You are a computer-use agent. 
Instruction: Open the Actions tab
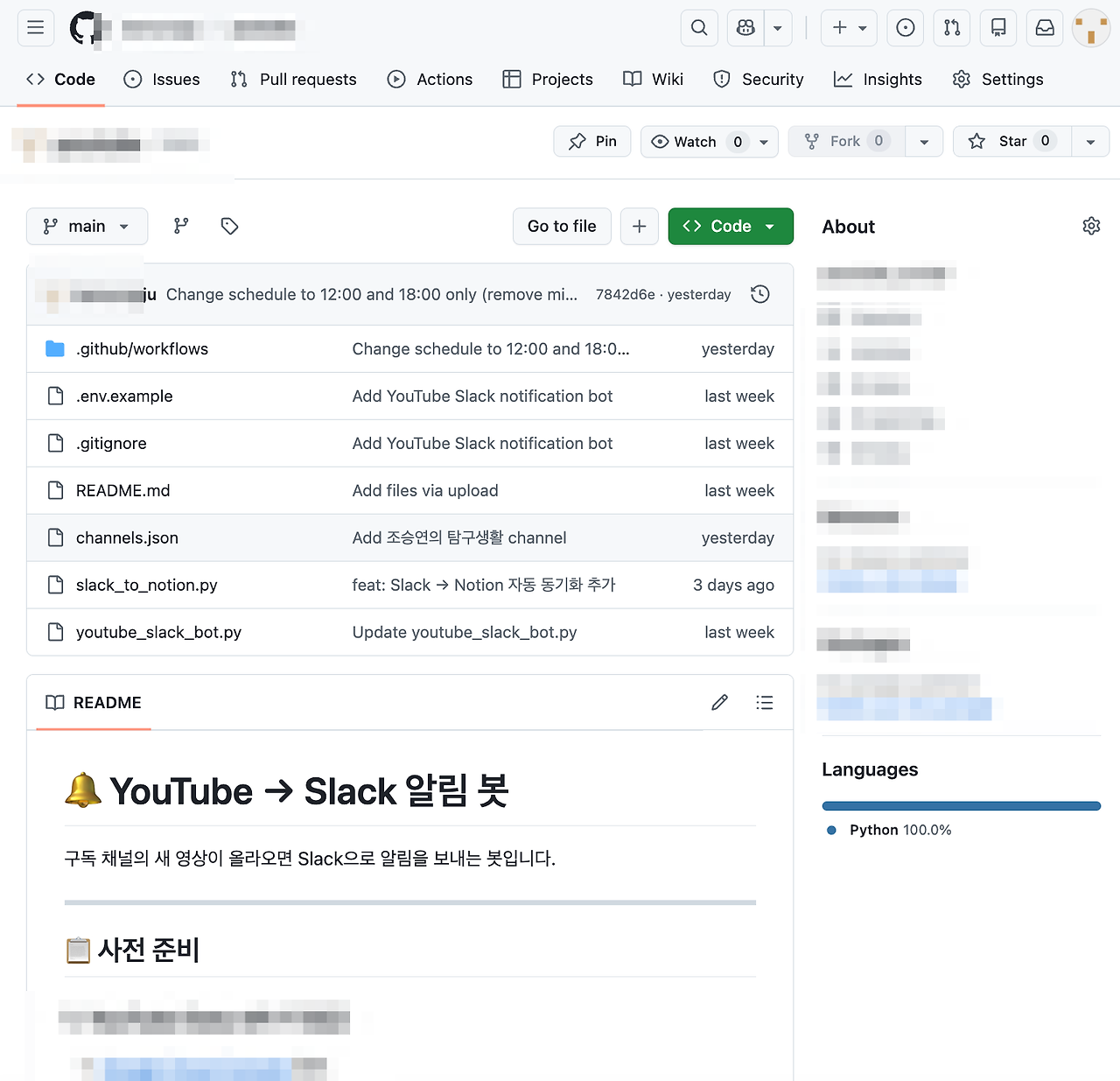tap(430, 80)
